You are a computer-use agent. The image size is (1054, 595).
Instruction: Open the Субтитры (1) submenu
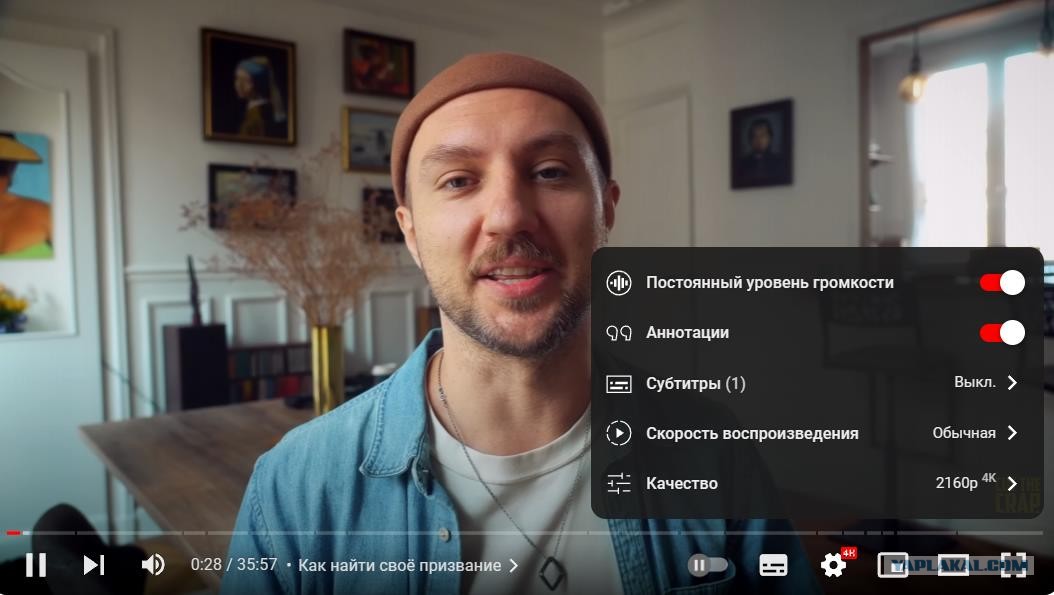[x=817, y=383]
